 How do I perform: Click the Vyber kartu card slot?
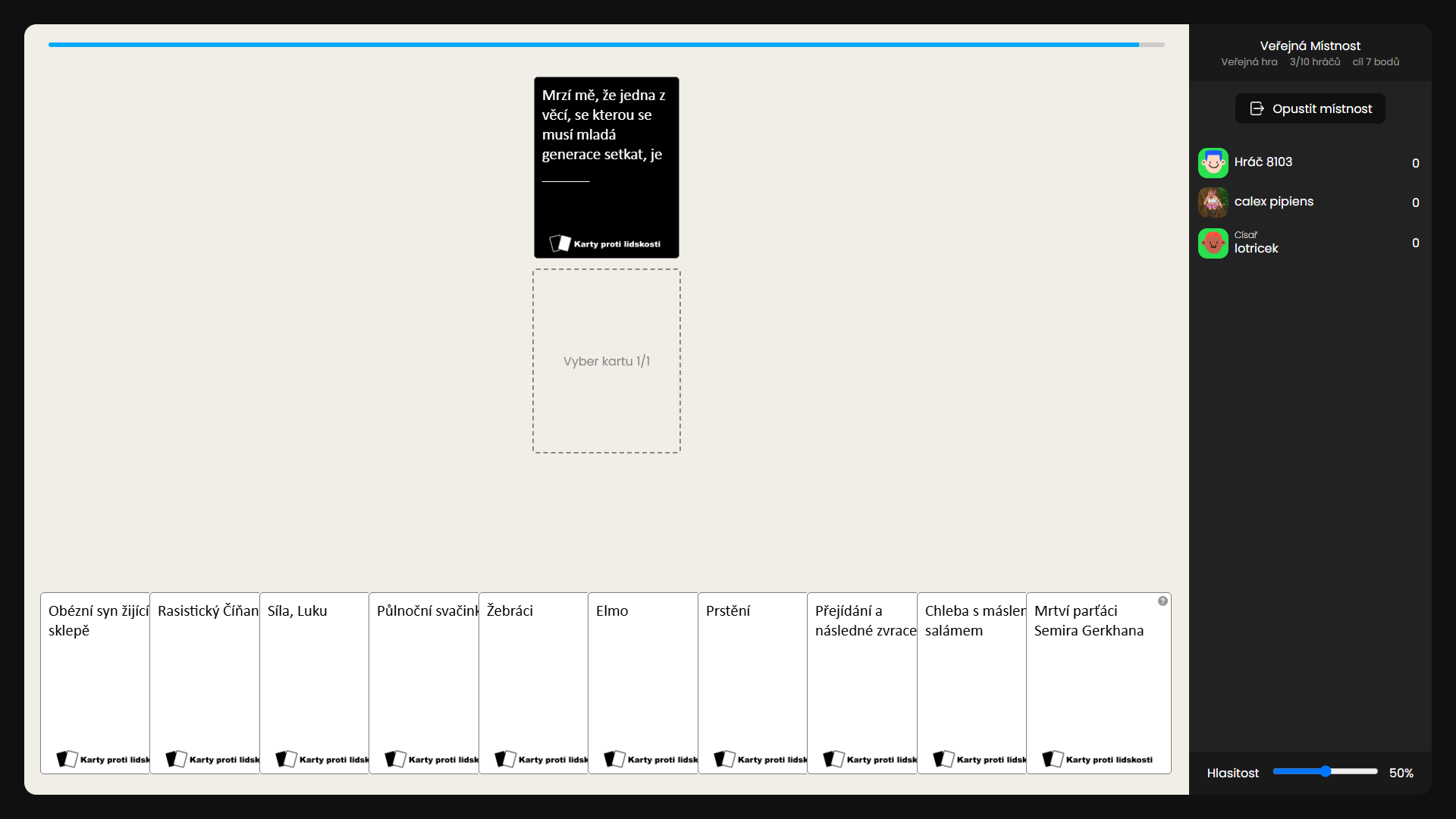(606, 361)
